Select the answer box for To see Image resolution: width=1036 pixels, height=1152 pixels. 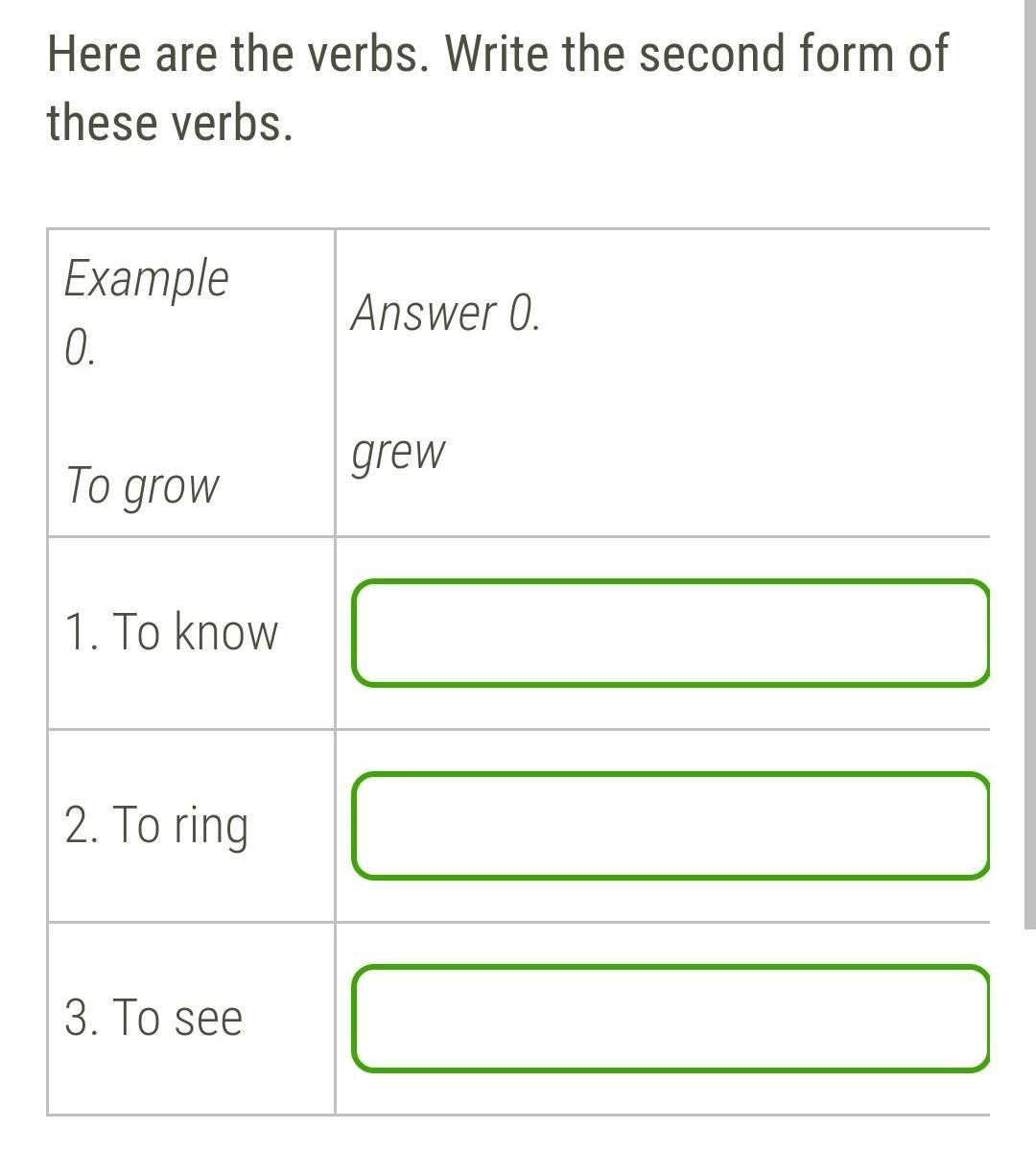click(x=670, y=1018)
